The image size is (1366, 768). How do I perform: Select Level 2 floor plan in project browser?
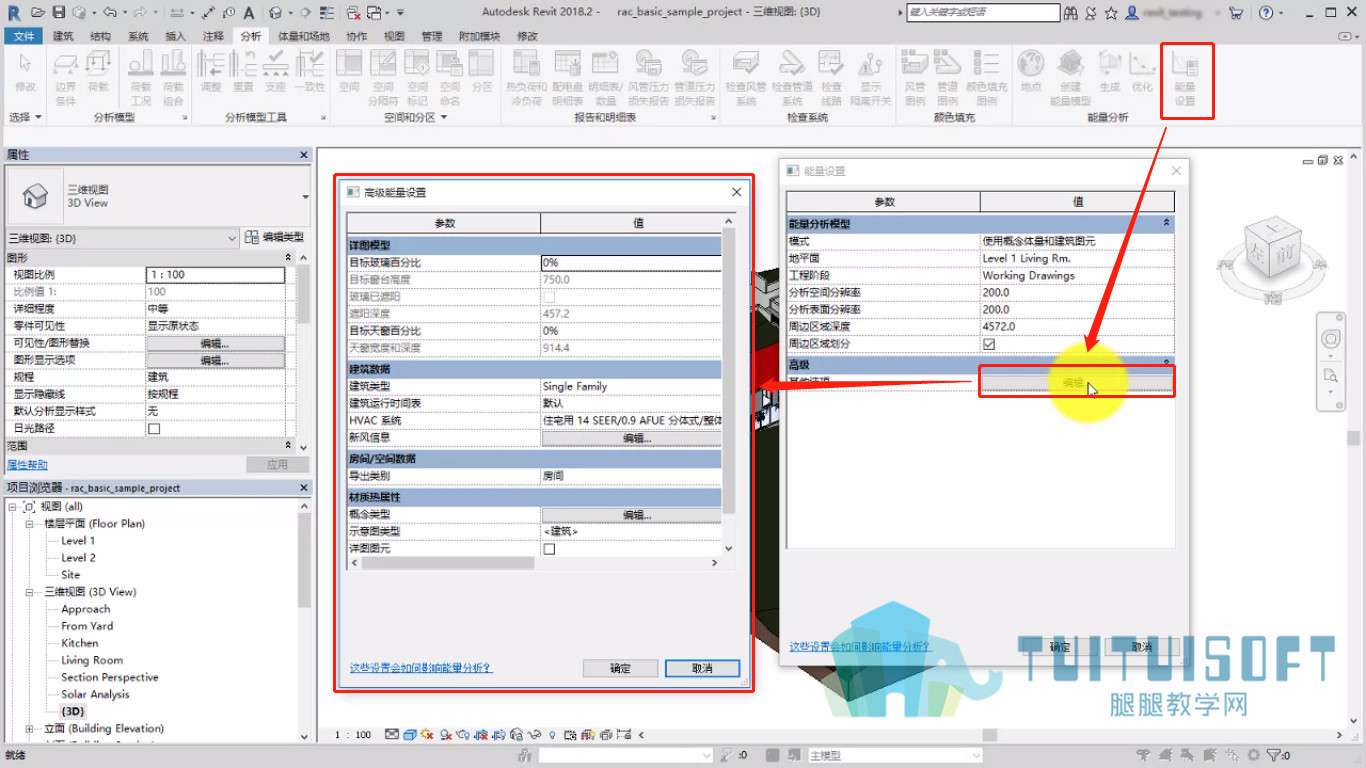pyautogui.click(x=78, y=558)
